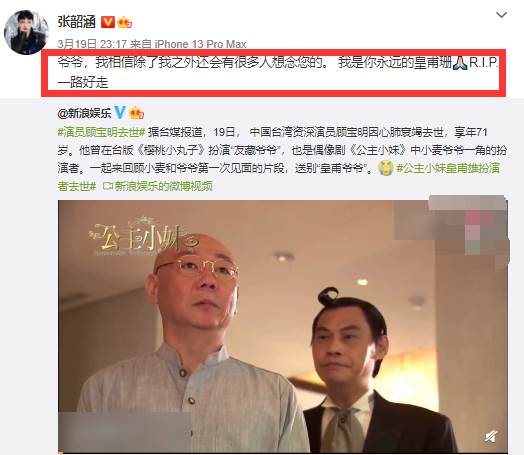Image resolution: width=524 pixels, height=455 pixels.
Task: Open the #演员顾宝明去世# hashtag
Action: [102, 133]
